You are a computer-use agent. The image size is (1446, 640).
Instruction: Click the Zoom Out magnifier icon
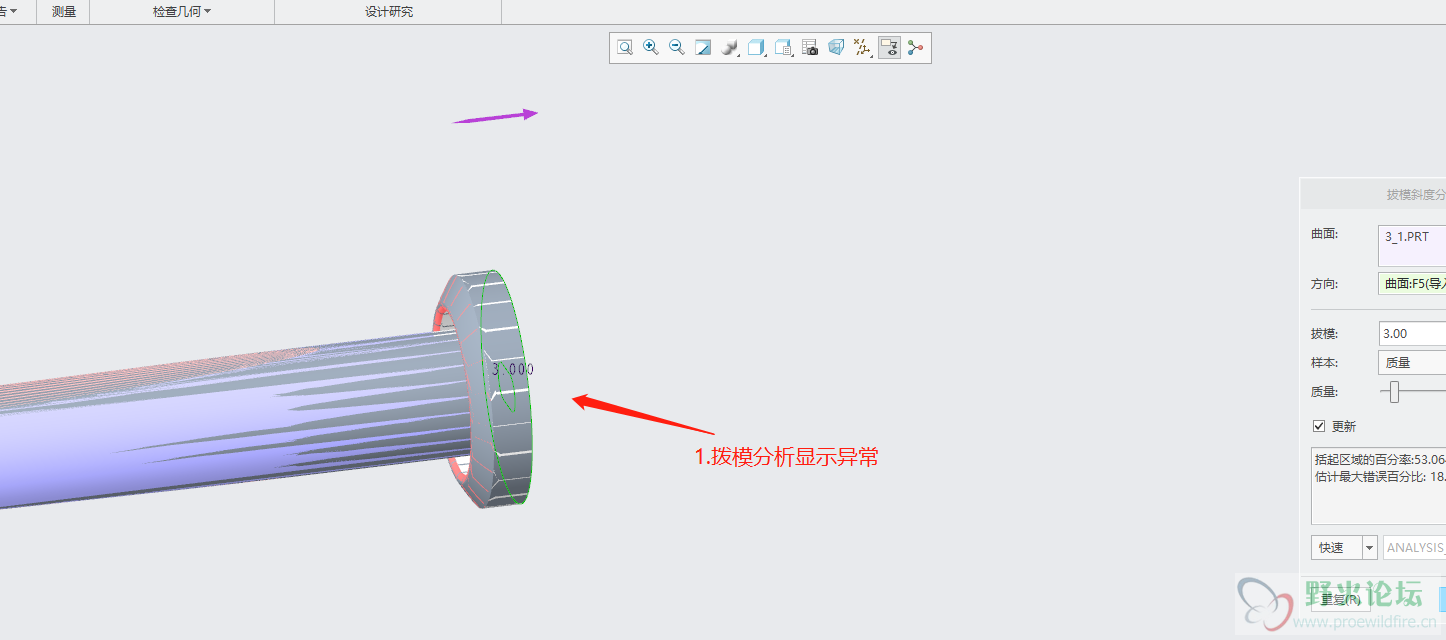(677, 47)
